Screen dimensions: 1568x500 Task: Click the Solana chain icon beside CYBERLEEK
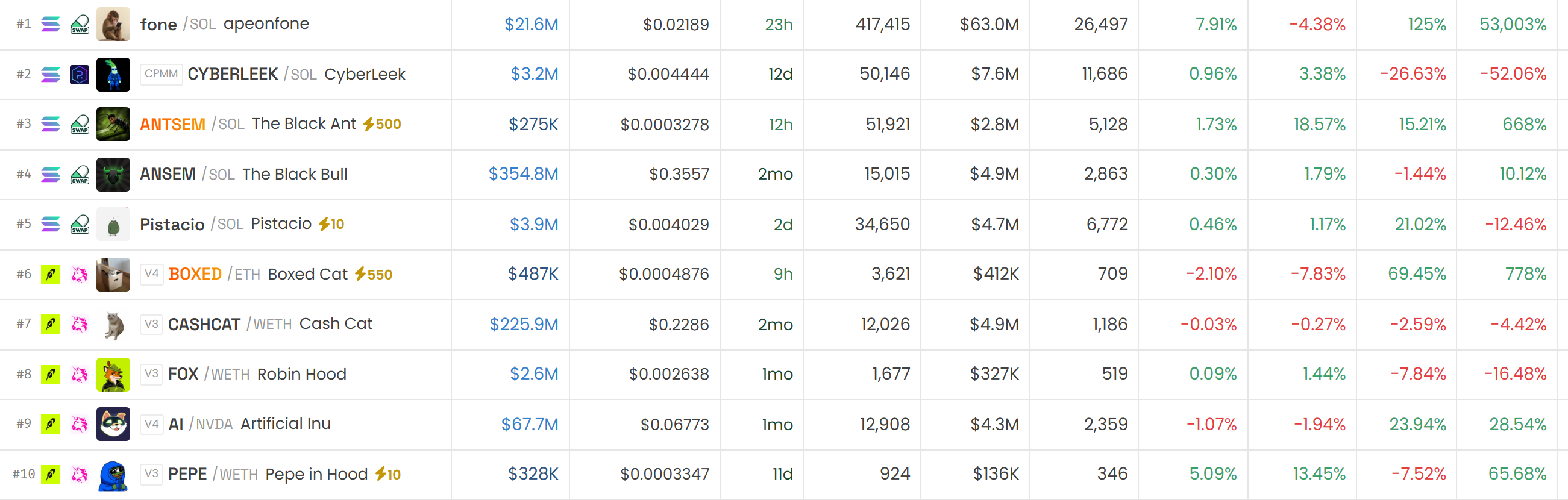51,74
